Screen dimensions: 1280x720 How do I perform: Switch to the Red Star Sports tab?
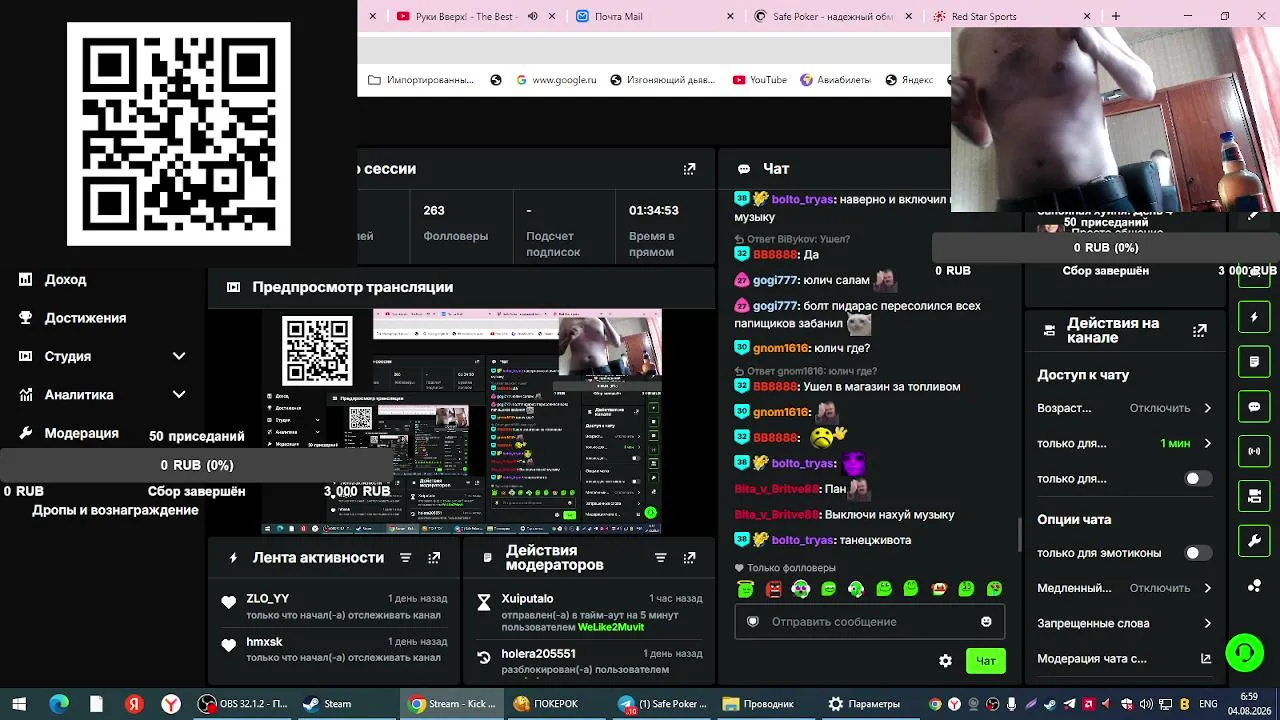coord(1010,16)
